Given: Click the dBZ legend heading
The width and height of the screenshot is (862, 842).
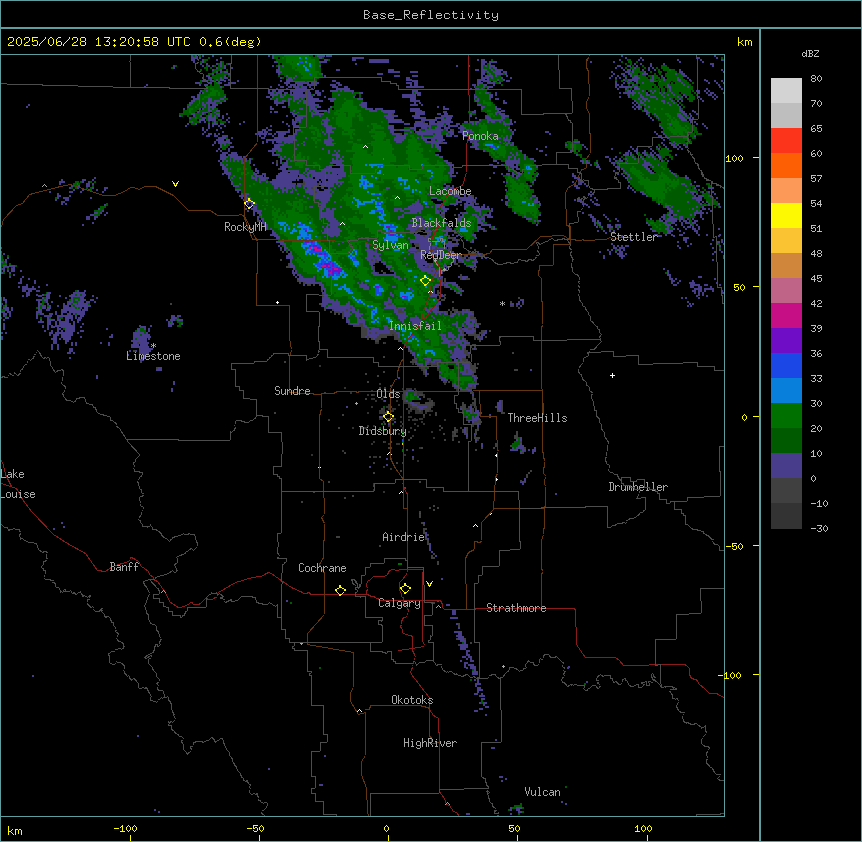Looking at the screenshot, I should (810, 54).
